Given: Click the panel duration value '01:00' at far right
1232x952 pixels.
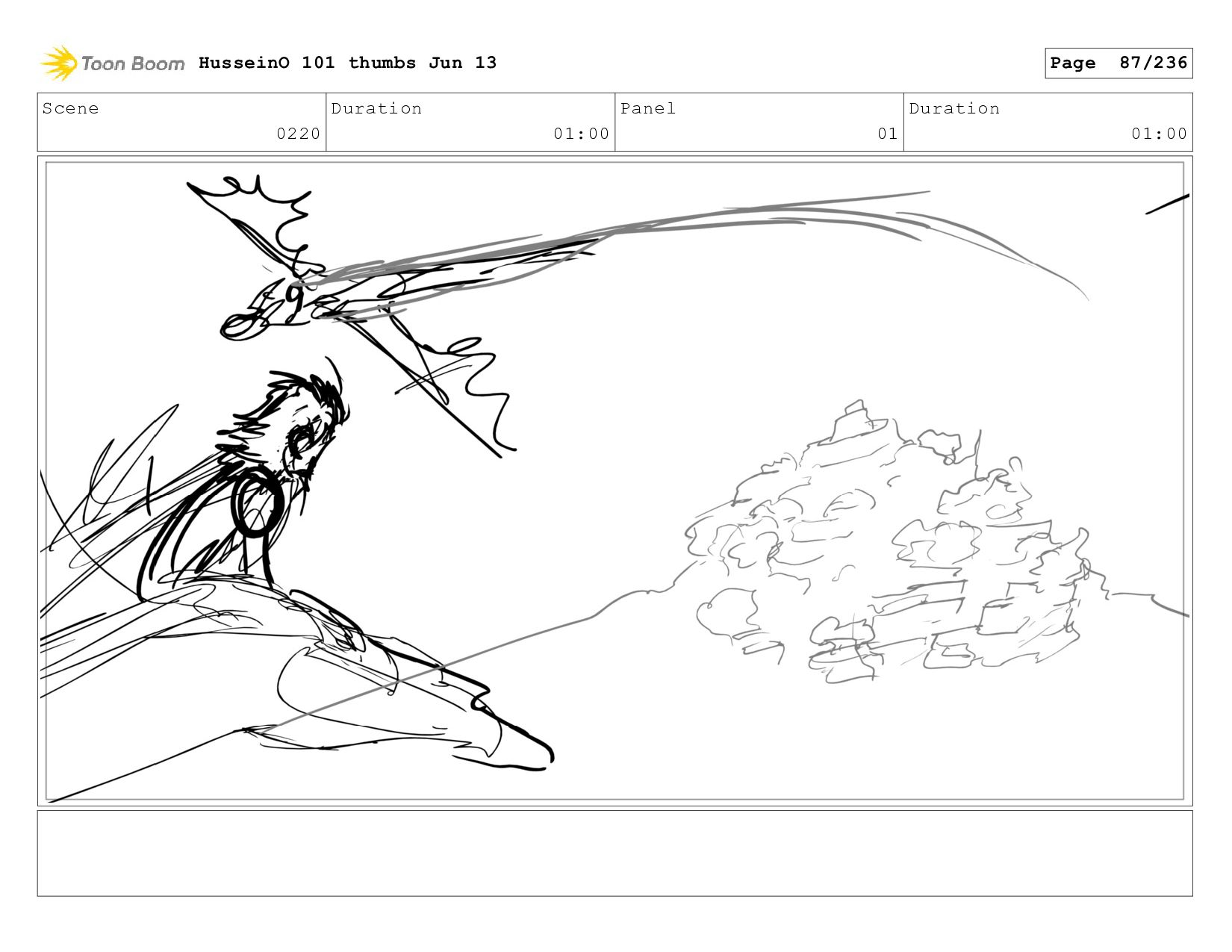Looking at the screenshot, I should 1159,134.
